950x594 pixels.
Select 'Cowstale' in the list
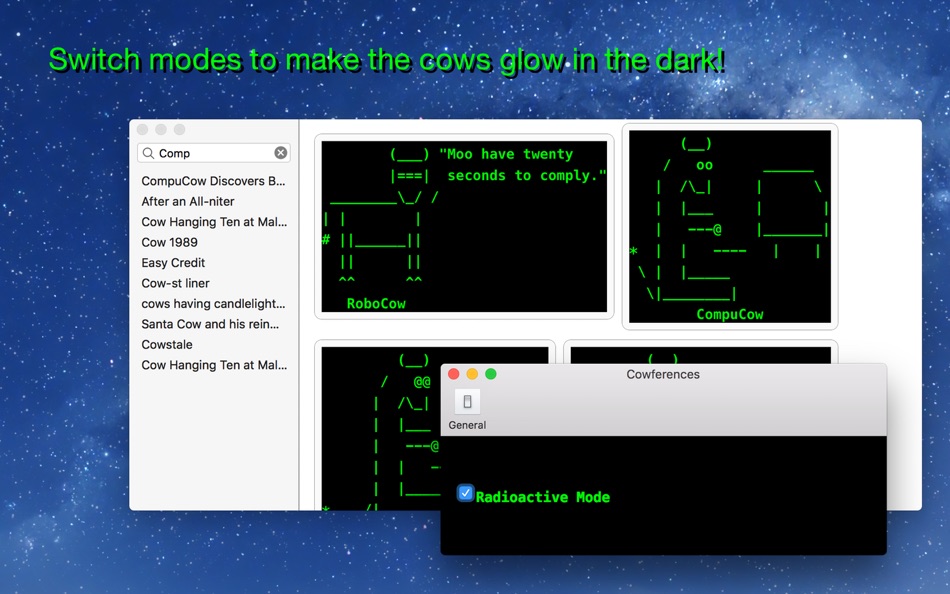[x=167, y=344]
